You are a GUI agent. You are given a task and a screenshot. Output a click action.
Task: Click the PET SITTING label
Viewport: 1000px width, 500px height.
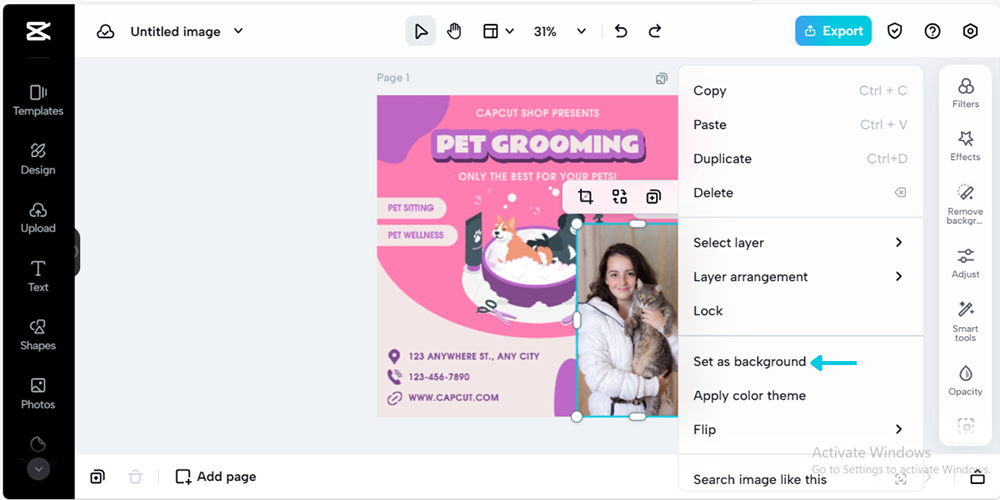click(411, 208)
